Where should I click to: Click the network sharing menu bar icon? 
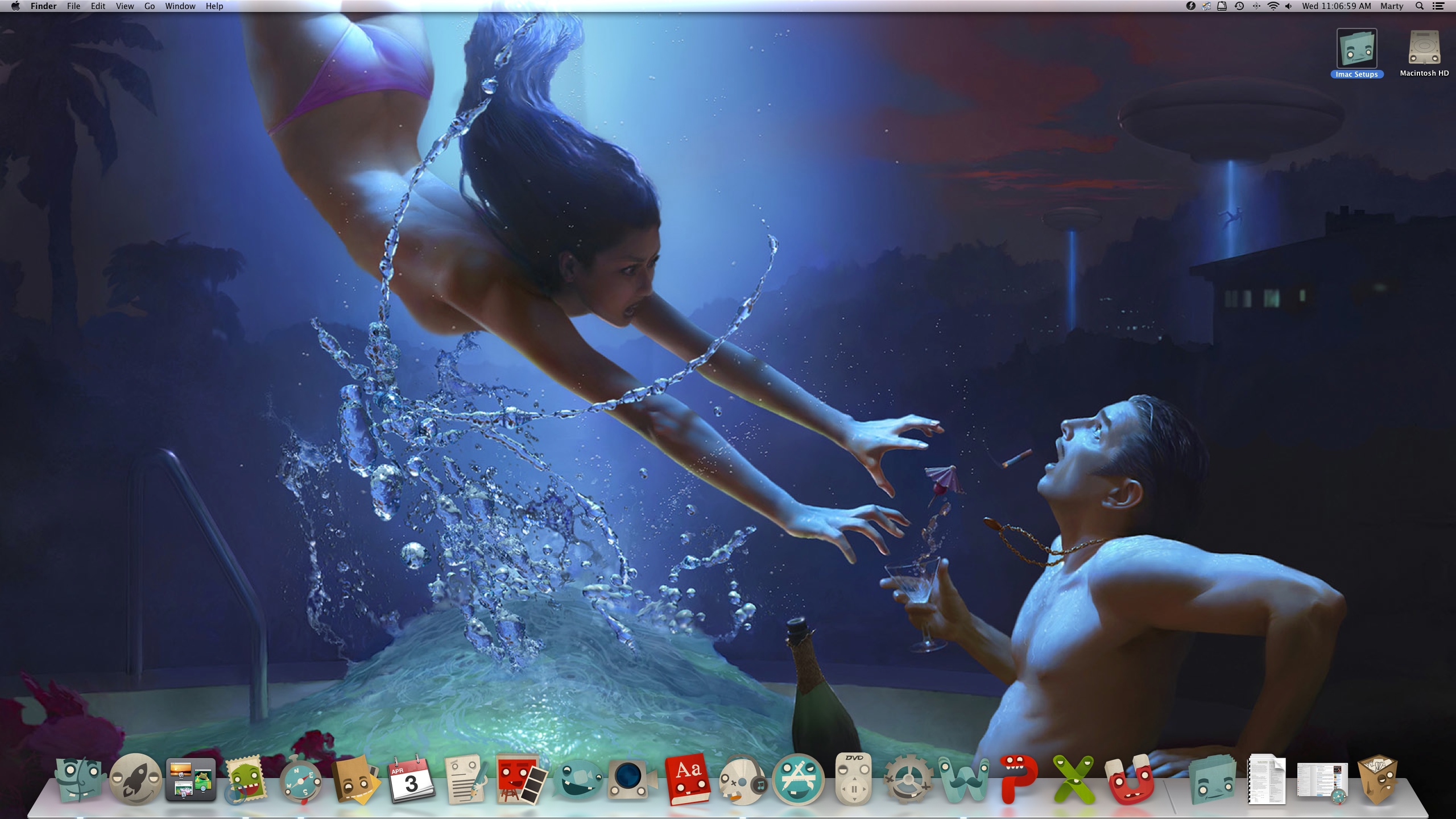1206,6
